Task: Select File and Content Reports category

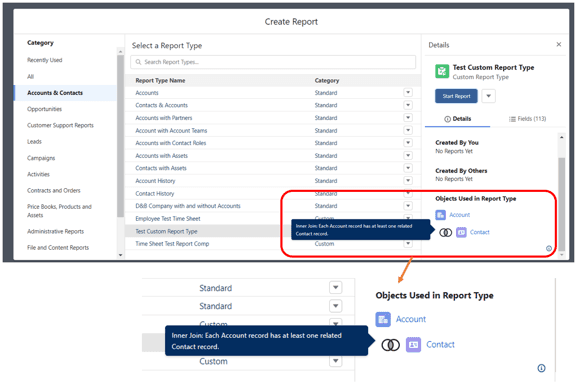Action: 58,248
